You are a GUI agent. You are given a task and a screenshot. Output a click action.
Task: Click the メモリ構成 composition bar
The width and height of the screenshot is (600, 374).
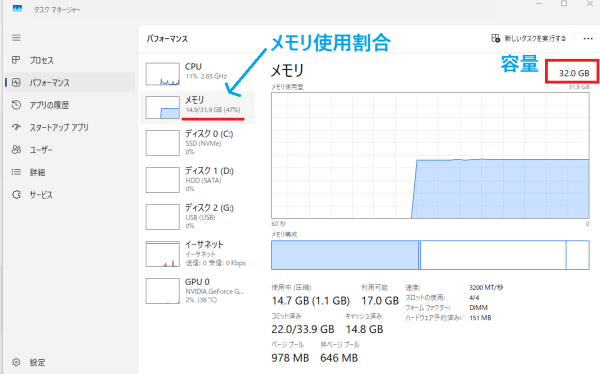[x=430, y=255]
